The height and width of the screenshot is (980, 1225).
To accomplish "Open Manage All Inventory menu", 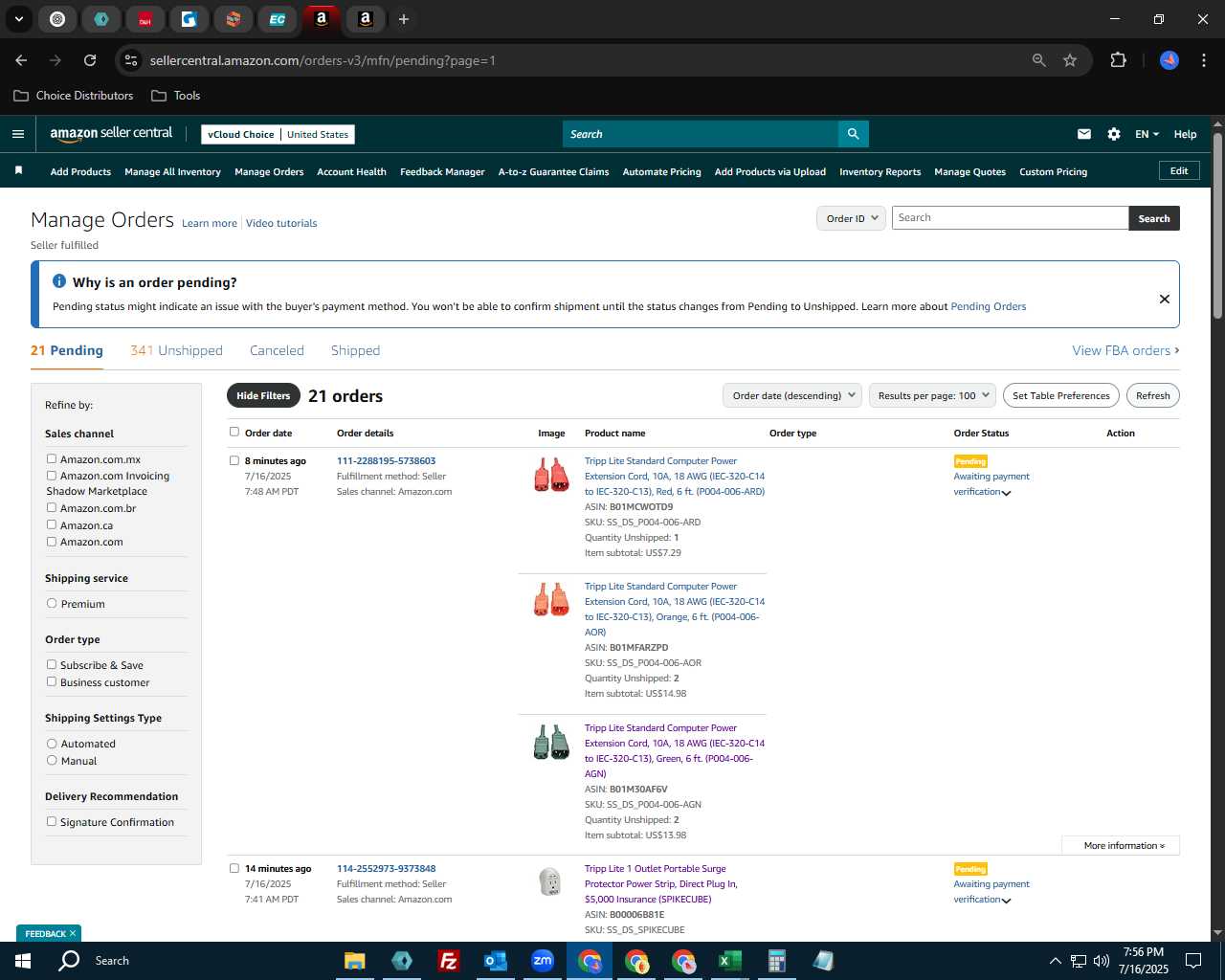I will pos(172,171).
